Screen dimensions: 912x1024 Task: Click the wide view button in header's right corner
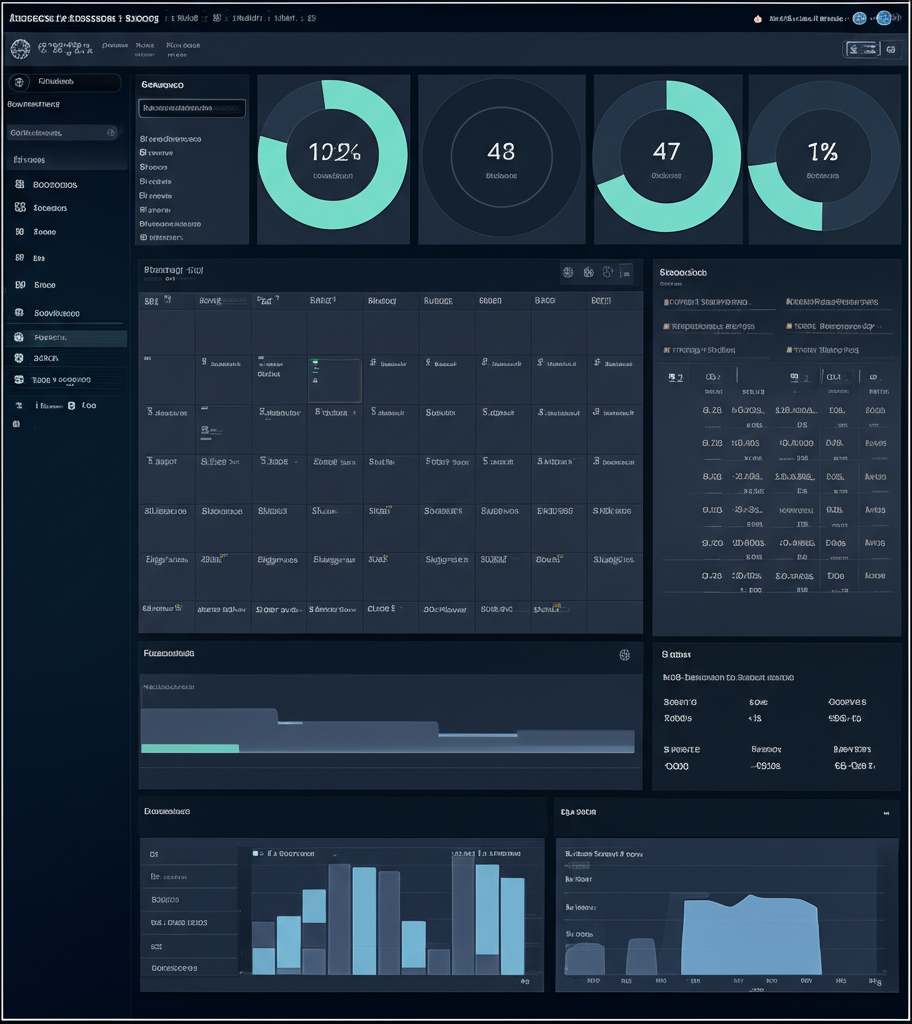[x=862, y=49]
